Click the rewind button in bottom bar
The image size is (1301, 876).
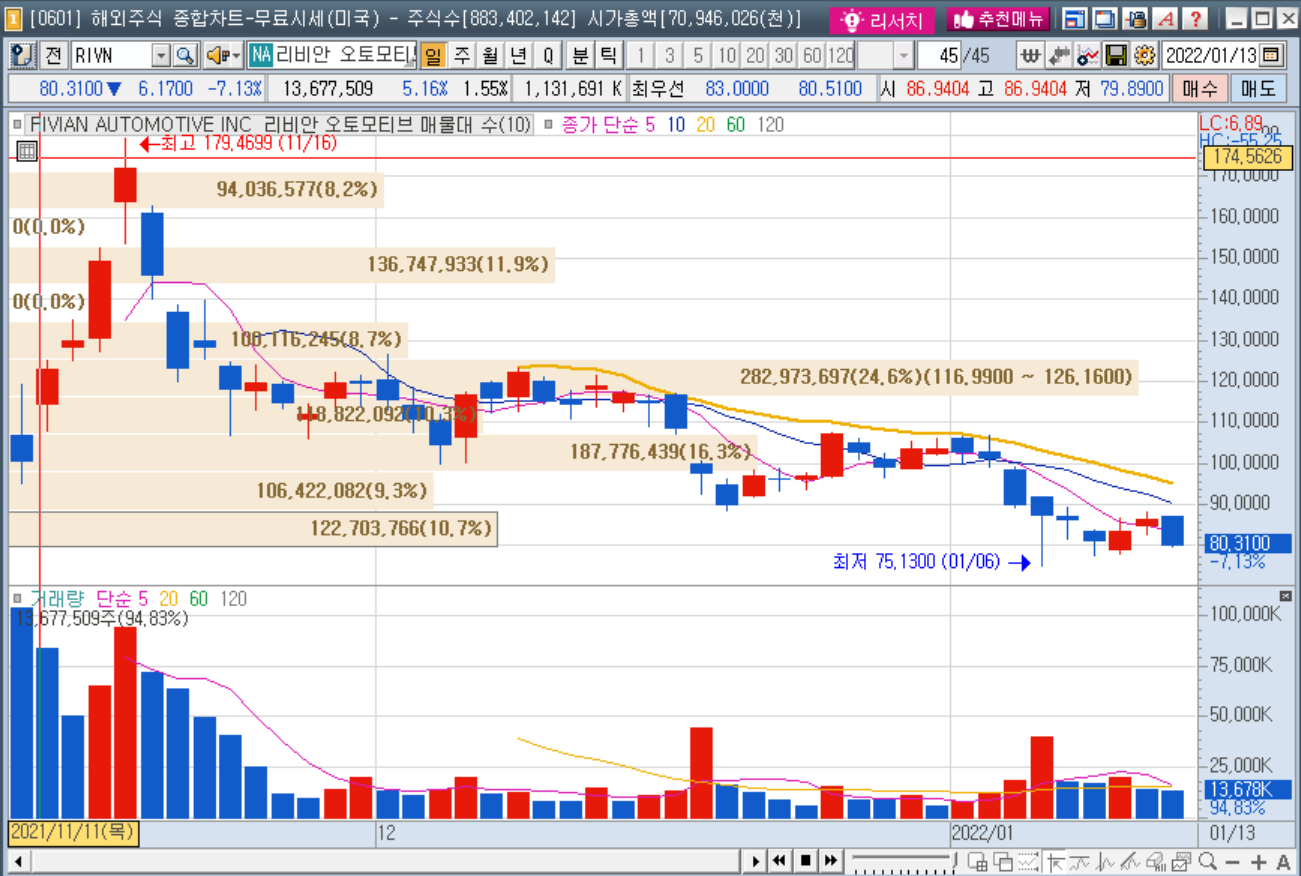click(779, 861)
